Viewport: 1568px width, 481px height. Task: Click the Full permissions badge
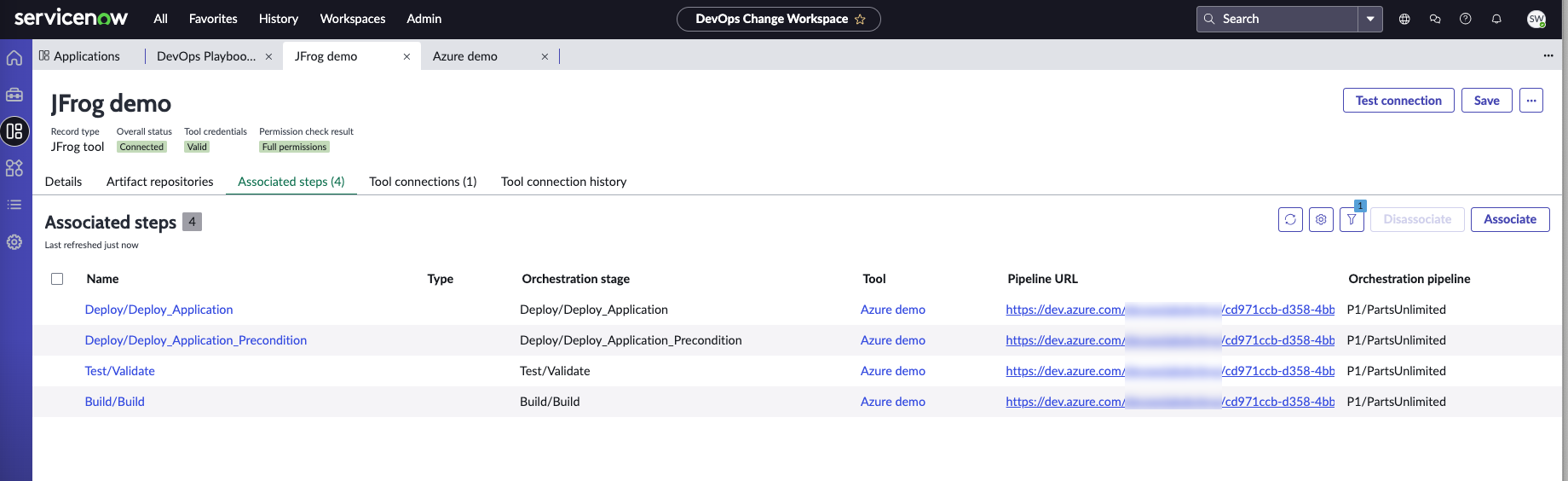click(294, 147)
